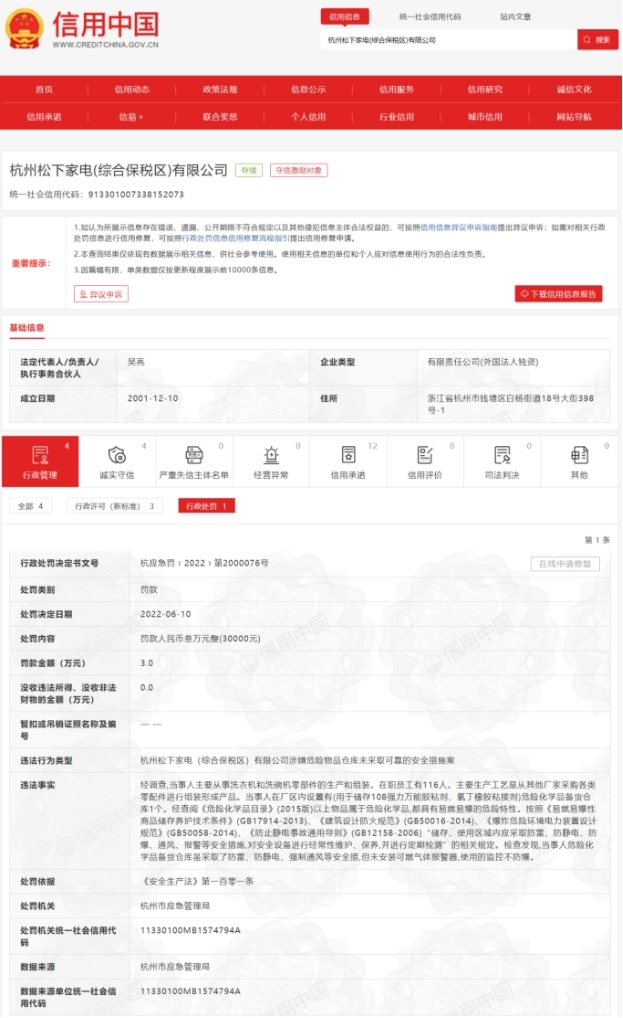Click the Credit China national emblem logo

click(x=24, y=28)
